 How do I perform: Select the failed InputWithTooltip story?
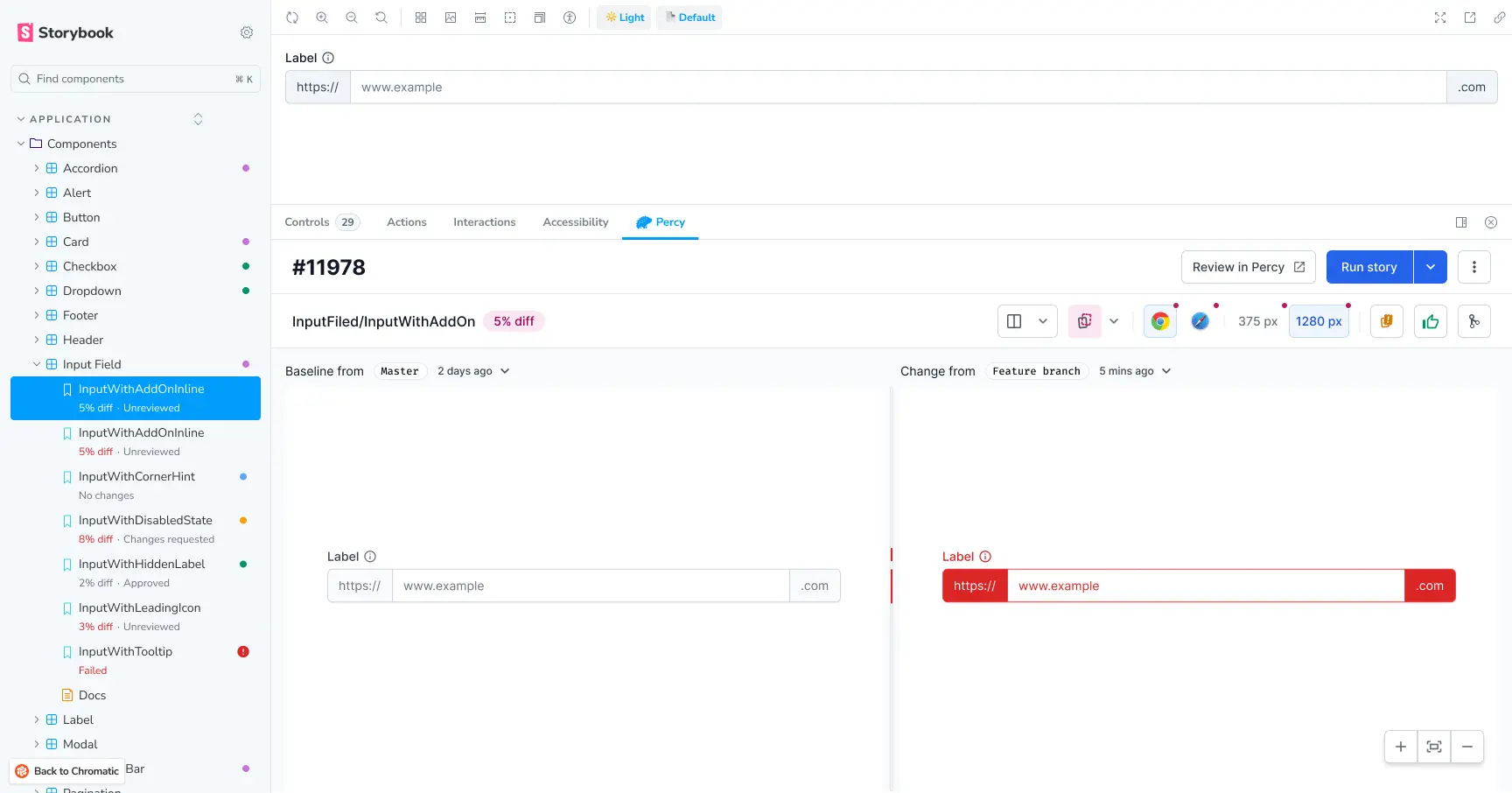pos(125,651)
